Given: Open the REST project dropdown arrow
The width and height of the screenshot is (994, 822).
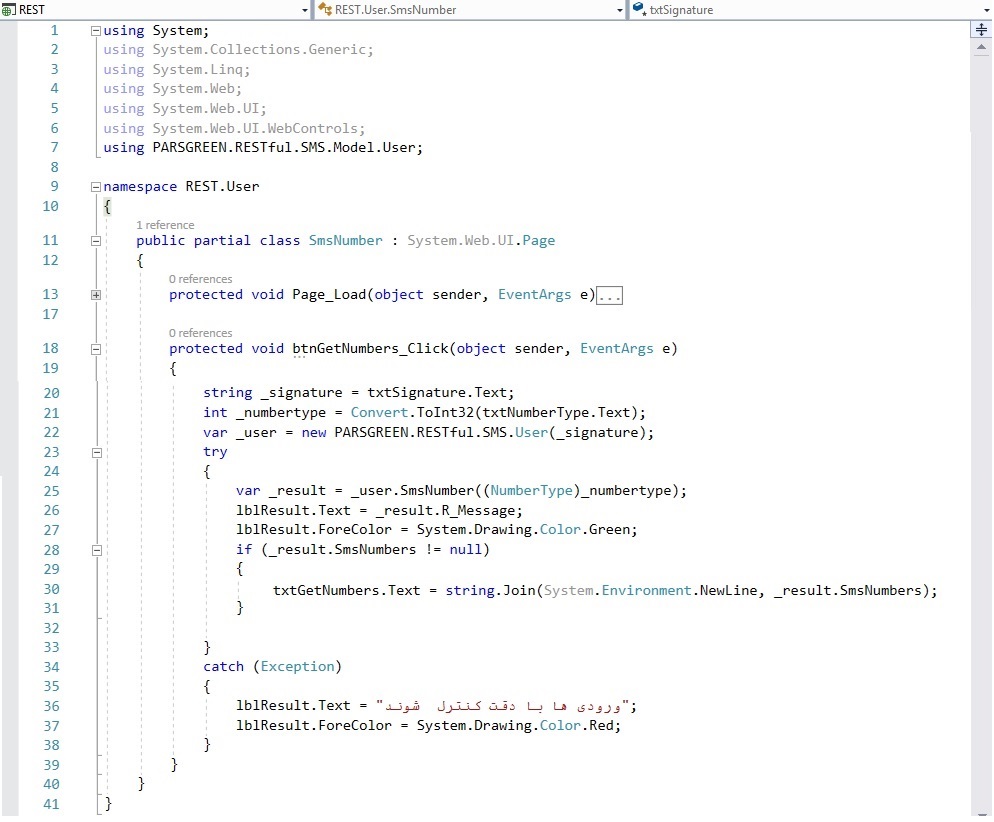Looking at the screenshot, I should pyautogui.click(x=305, y=10).
